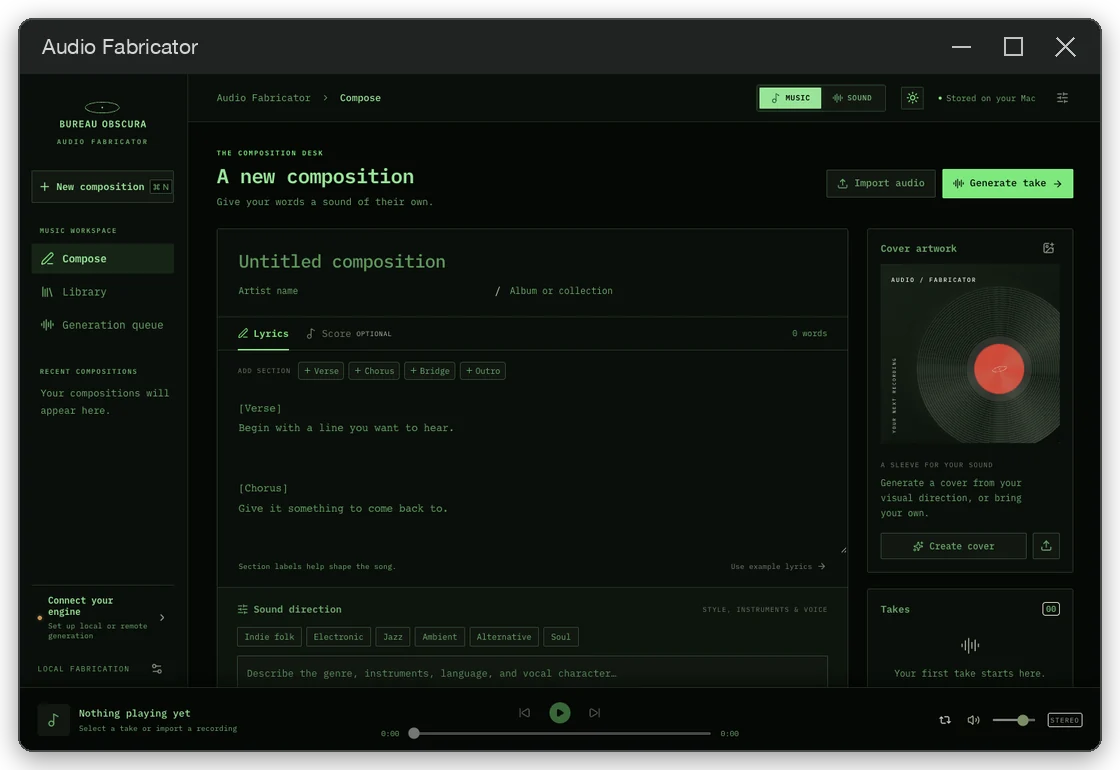Image resolution: width=1120 pixels, height=770 pixels.
Task: Open Library in the sidebar
Action: (x=102, y=291)
